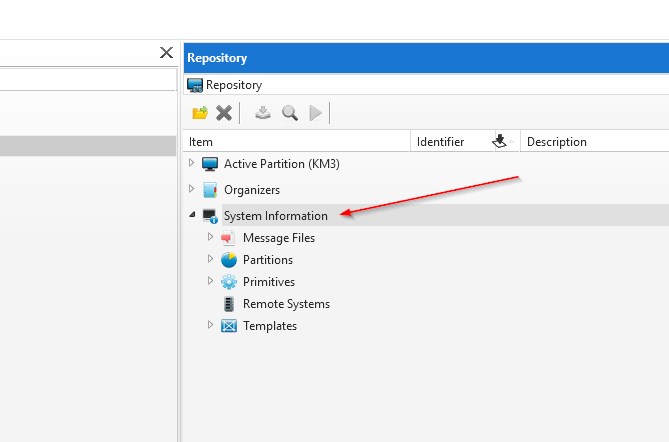
Task: Click the Remote Systems server icon
Action: click(229, 304)
